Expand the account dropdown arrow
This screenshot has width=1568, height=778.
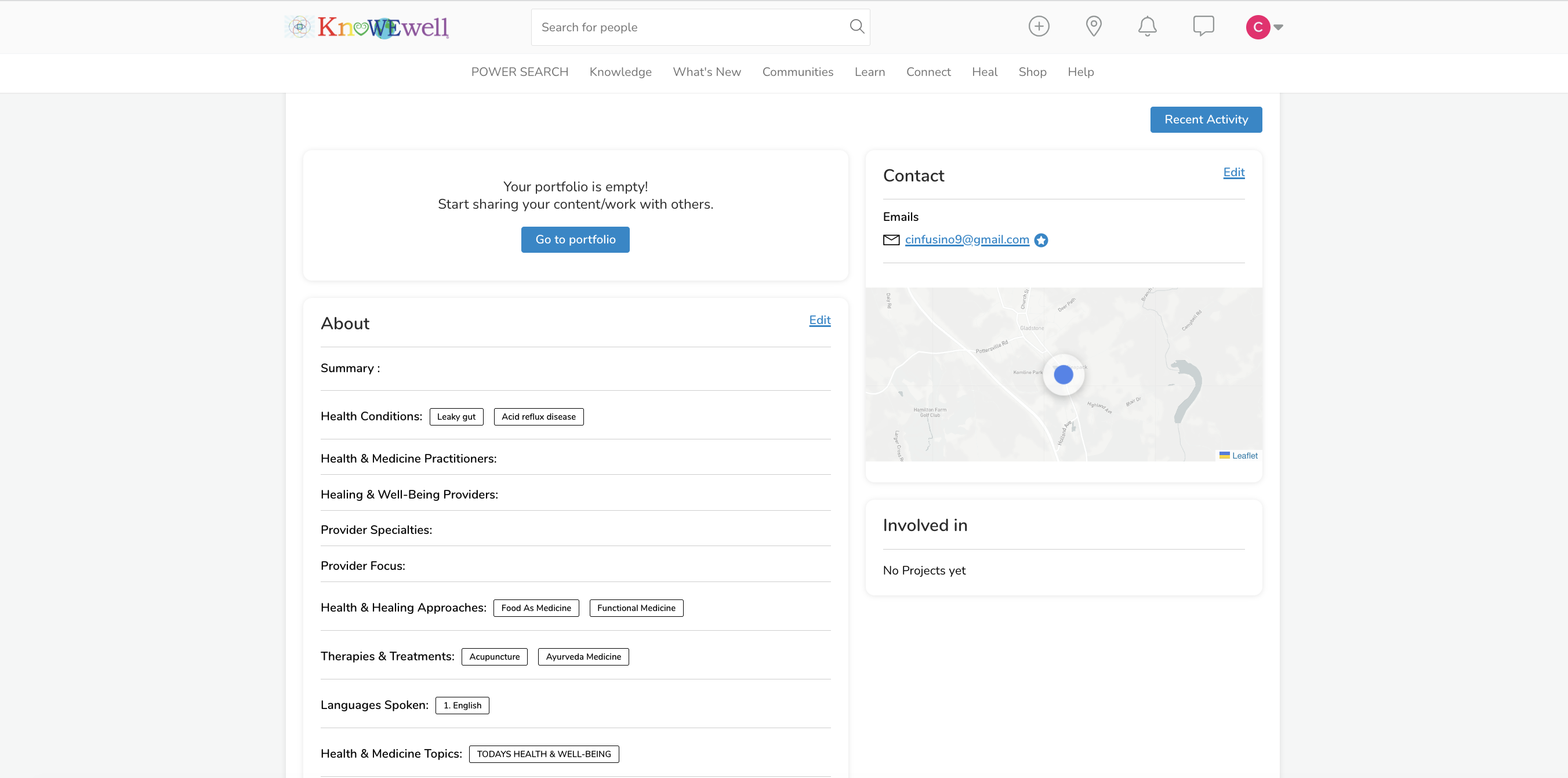point(1278,27)
